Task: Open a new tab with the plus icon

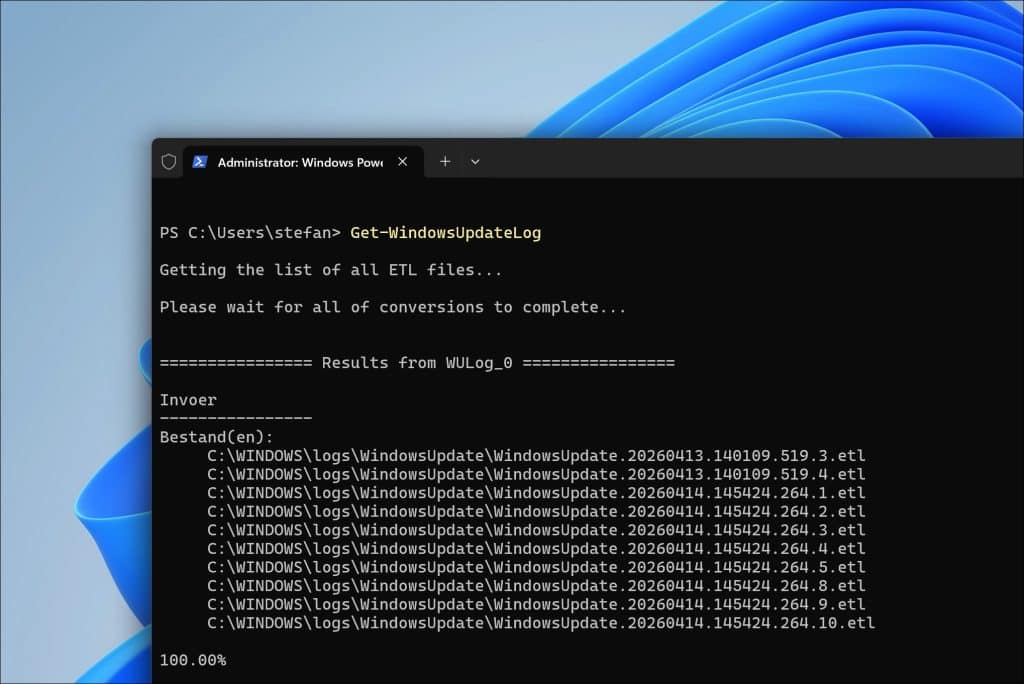Action: (x=444, y=161)
